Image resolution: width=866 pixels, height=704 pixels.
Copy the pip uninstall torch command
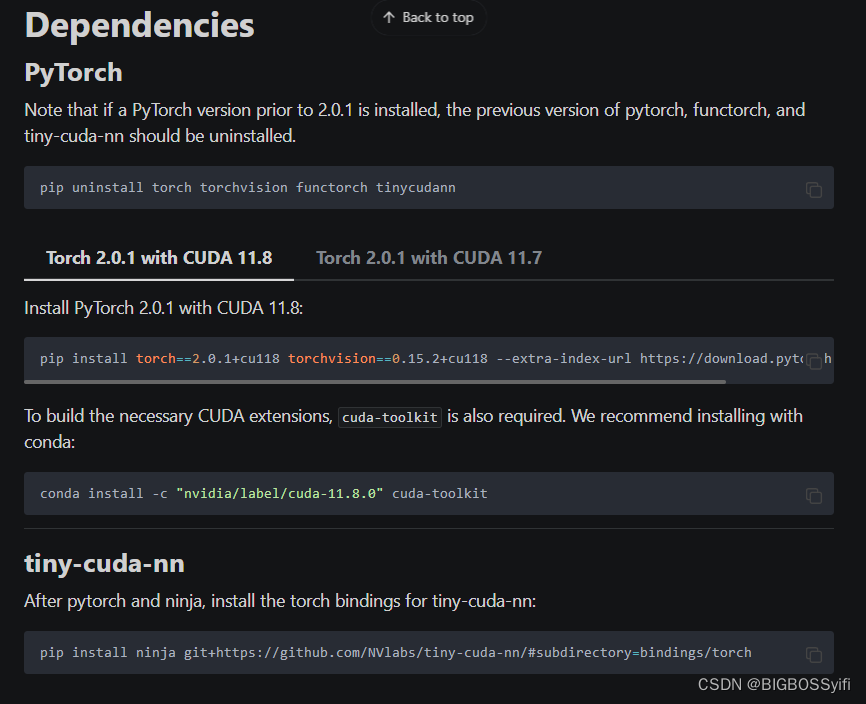814,190
